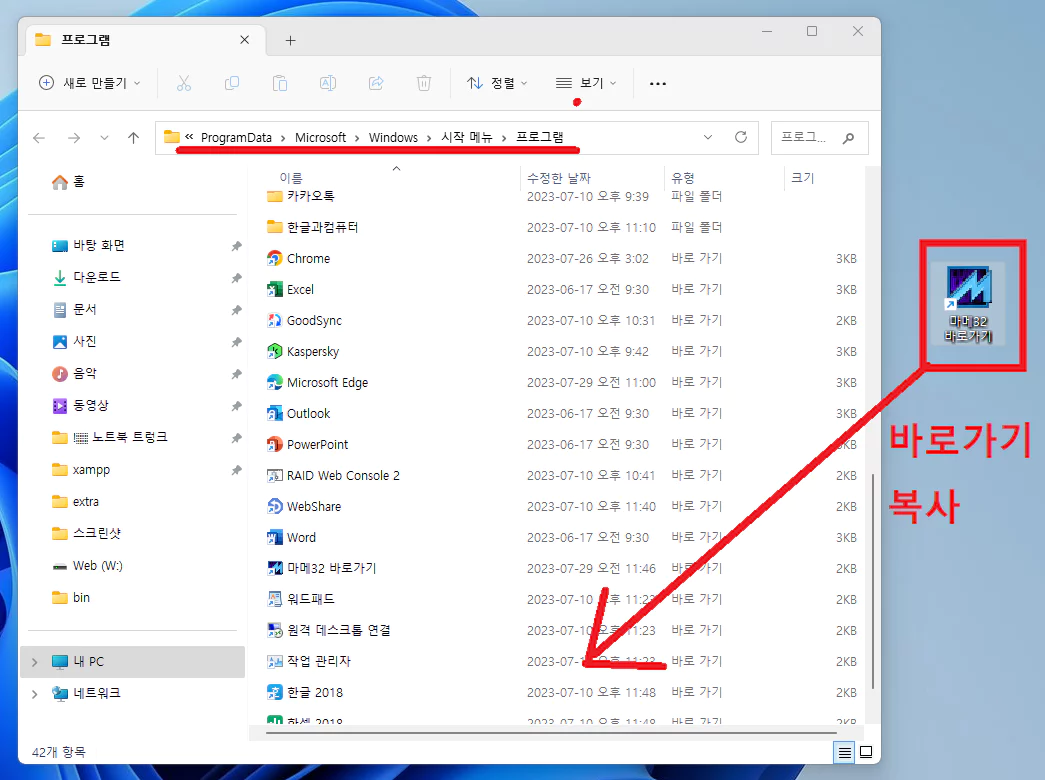Open xampp folder in navigation pane

point(81,469)
